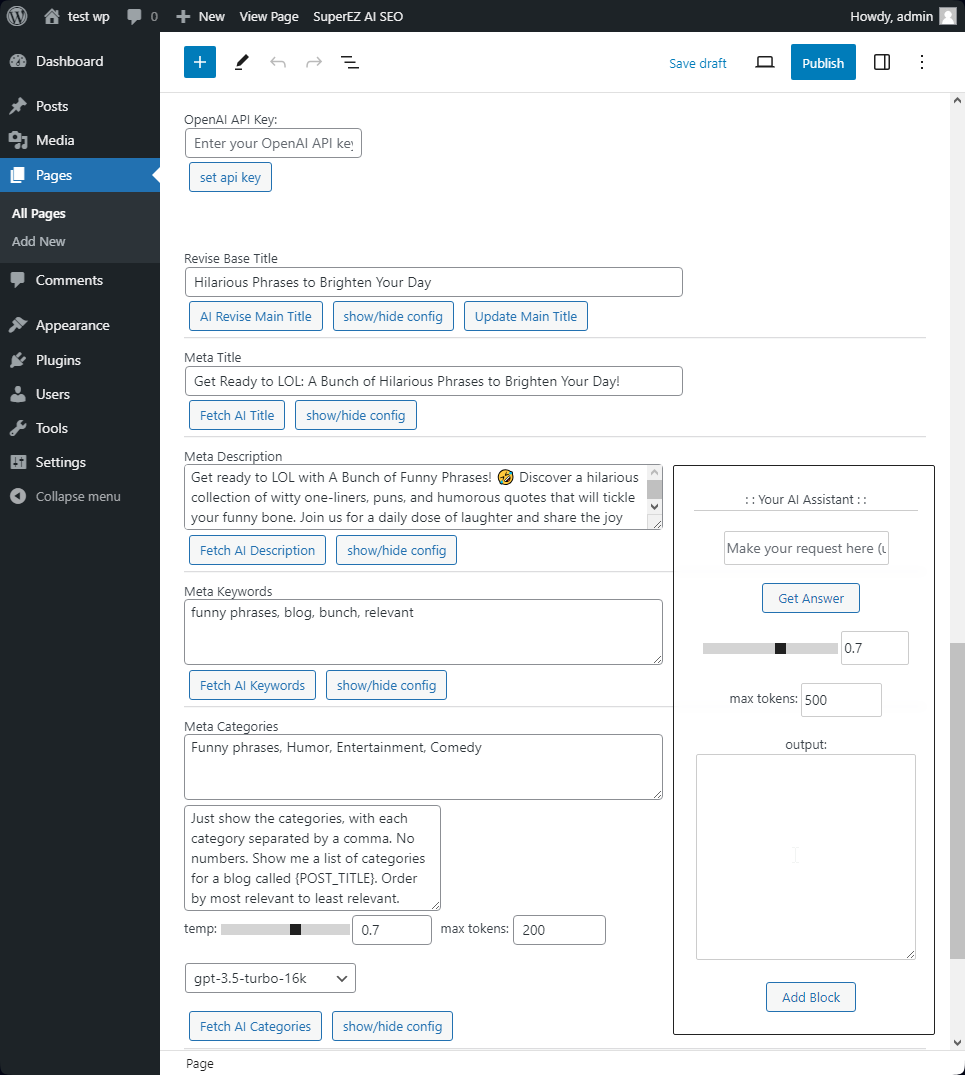Click the OpenAI API Key field

coord(273,143)
